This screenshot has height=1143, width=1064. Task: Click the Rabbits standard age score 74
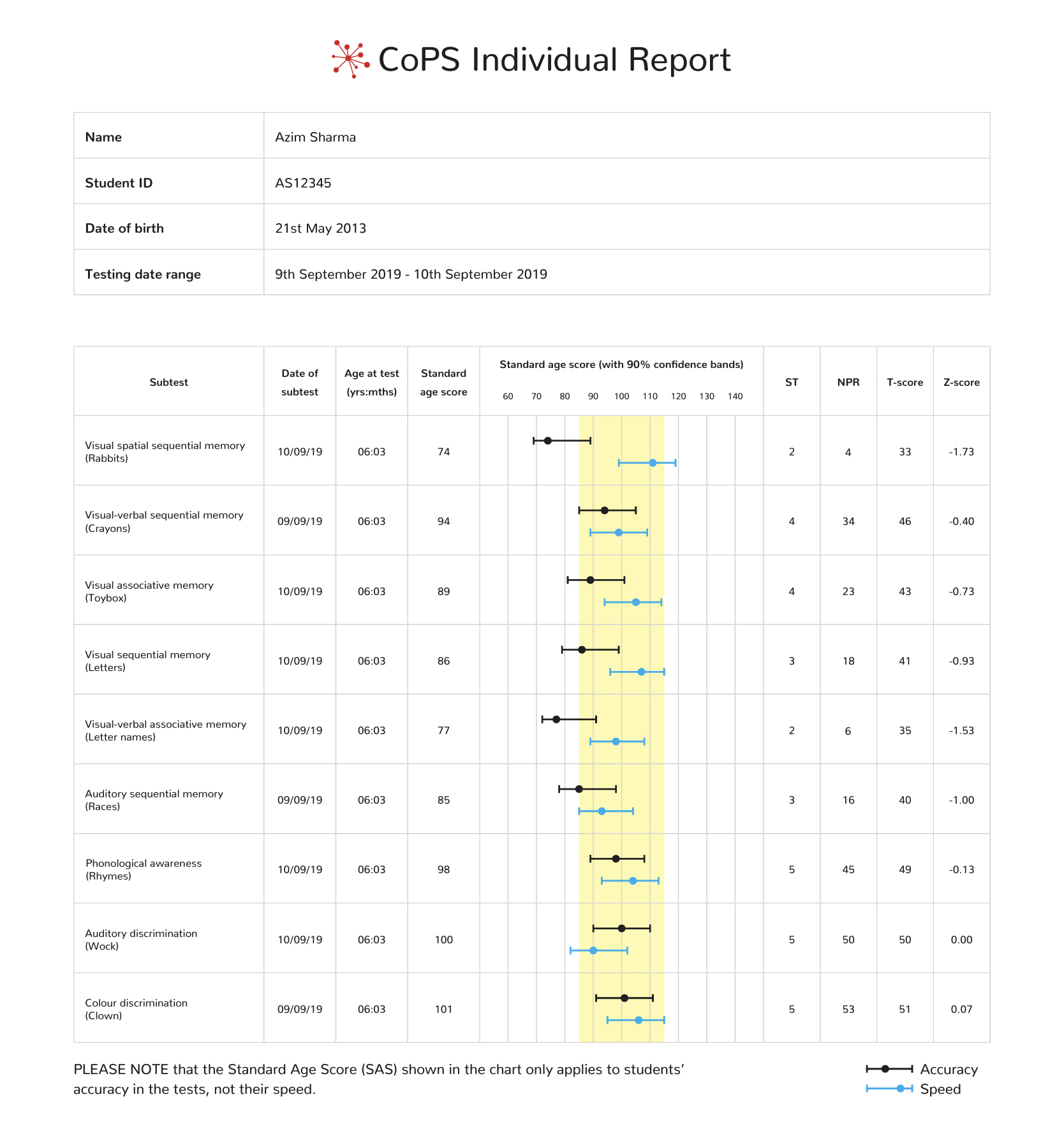(443, 452)
